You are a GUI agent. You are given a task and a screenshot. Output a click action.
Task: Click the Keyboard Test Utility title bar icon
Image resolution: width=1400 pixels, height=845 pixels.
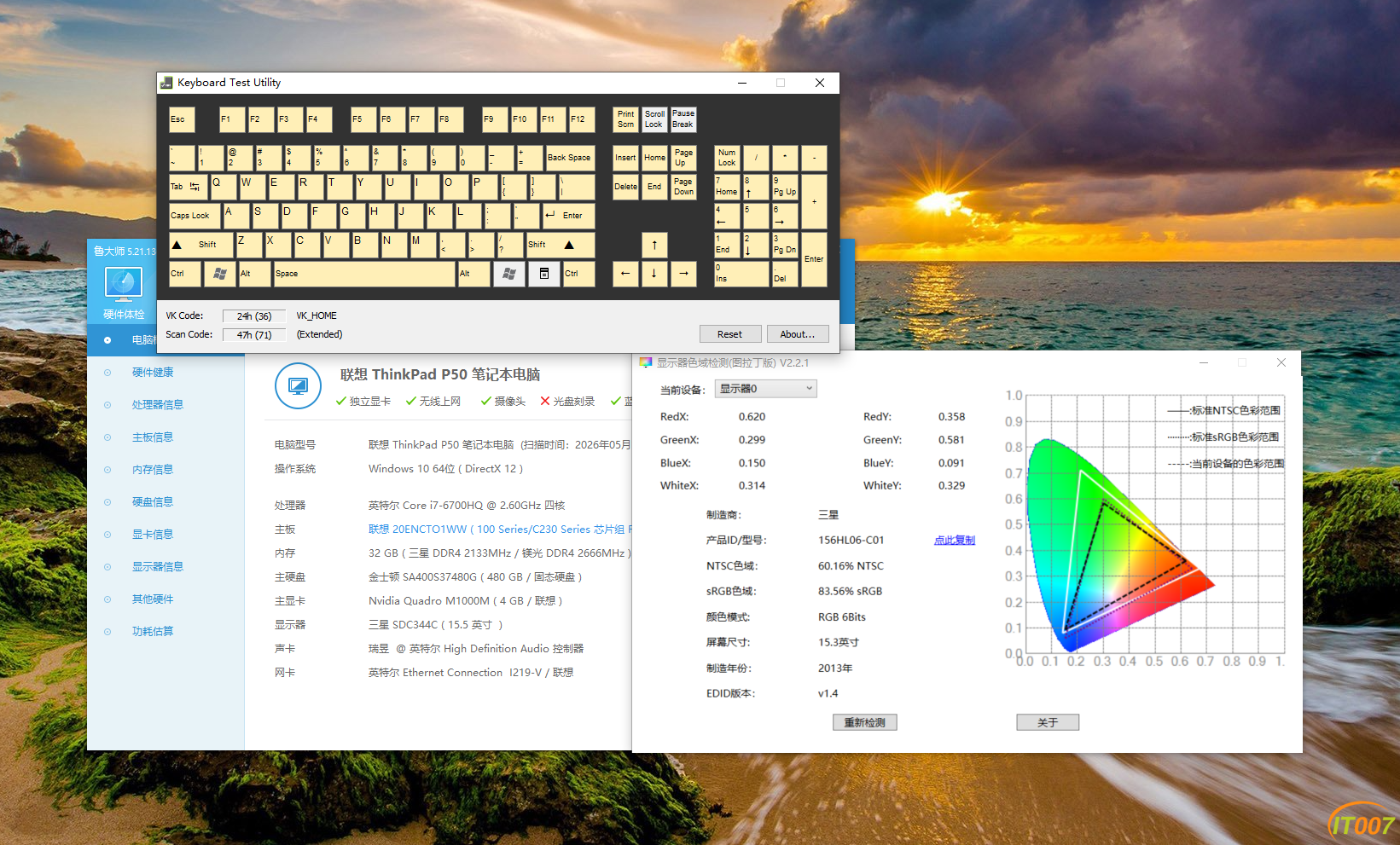click(x=166, y=83)
